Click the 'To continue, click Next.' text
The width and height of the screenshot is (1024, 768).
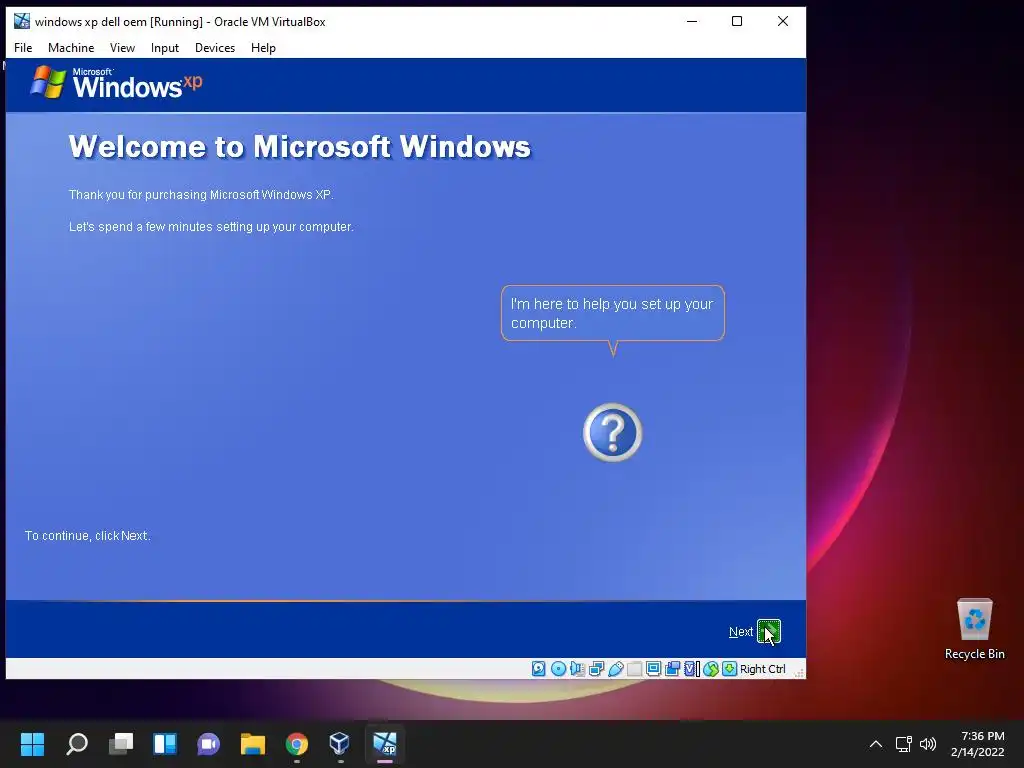88,536
